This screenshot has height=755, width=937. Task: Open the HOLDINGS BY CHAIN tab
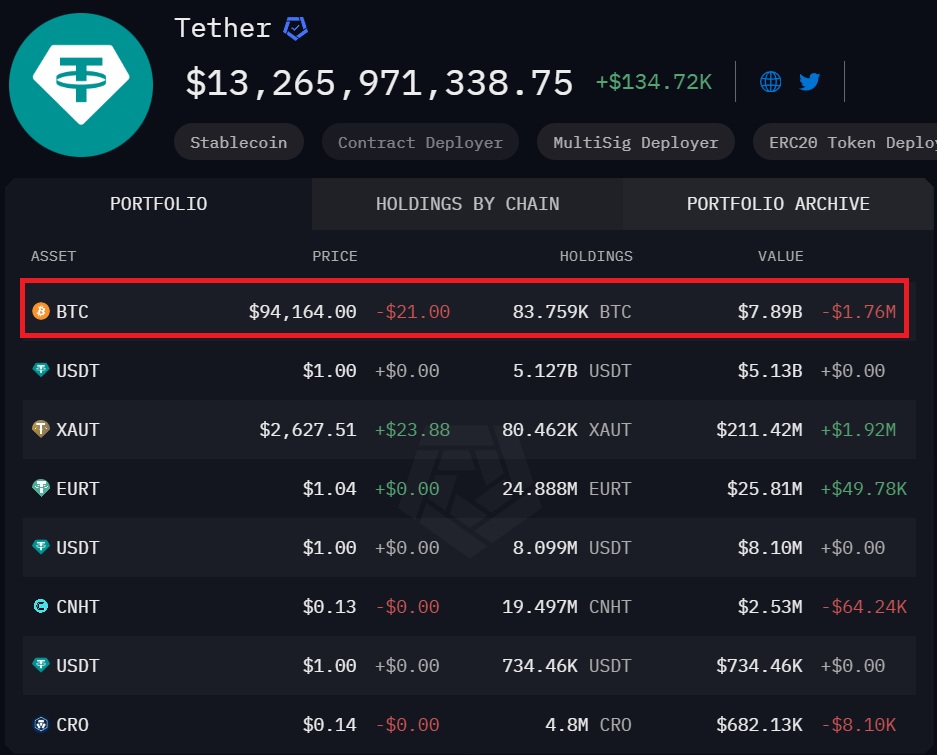(x=467, y=204)
